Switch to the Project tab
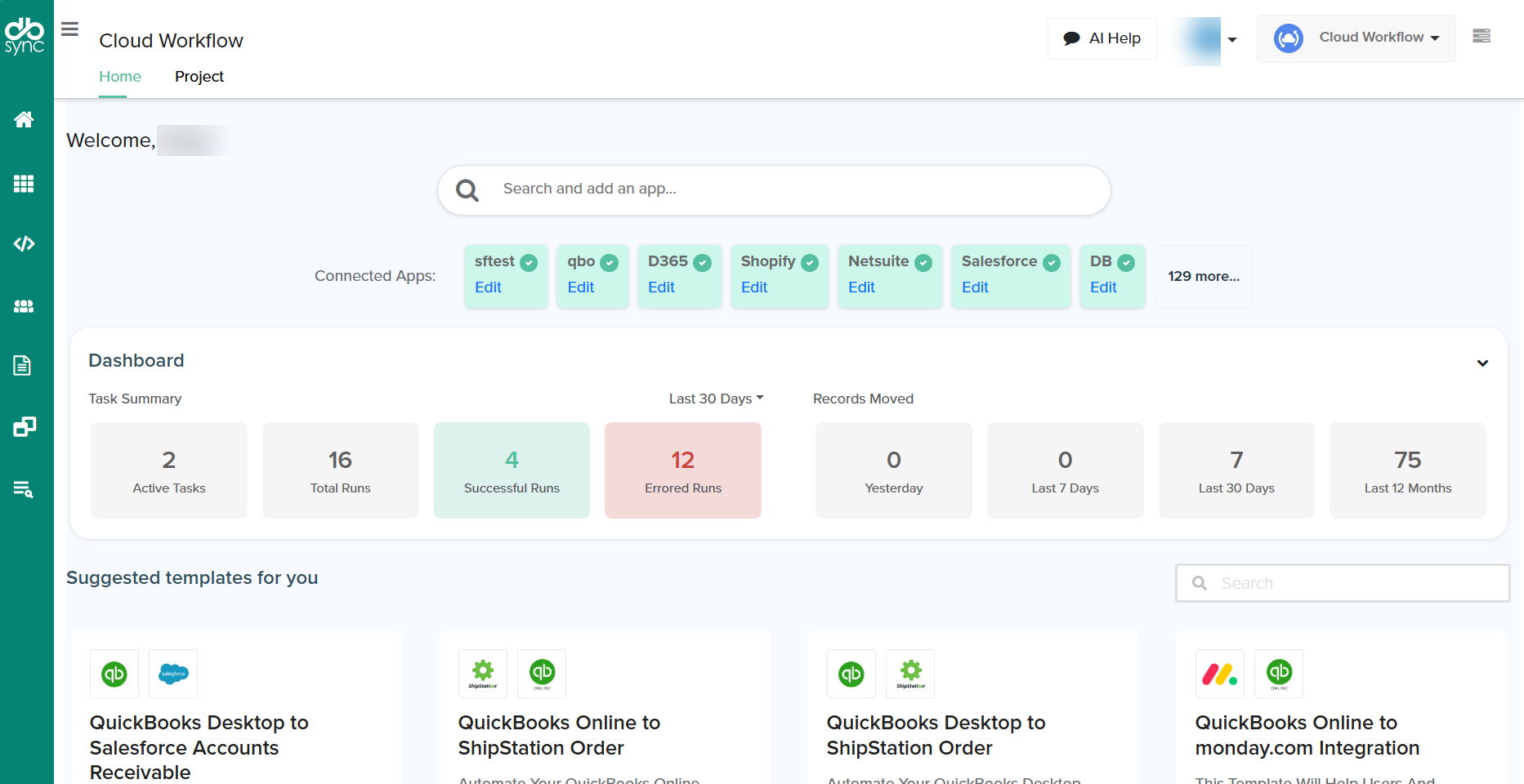 point(199,77)
